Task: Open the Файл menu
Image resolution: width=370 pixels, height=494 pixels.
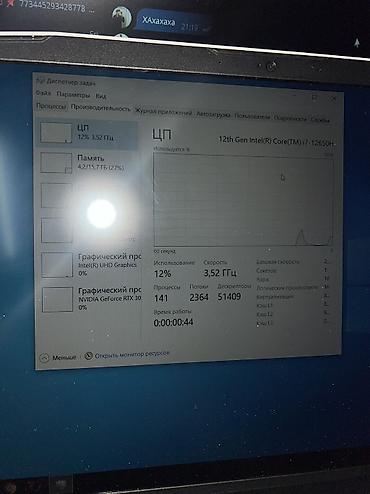Action: 43,93
